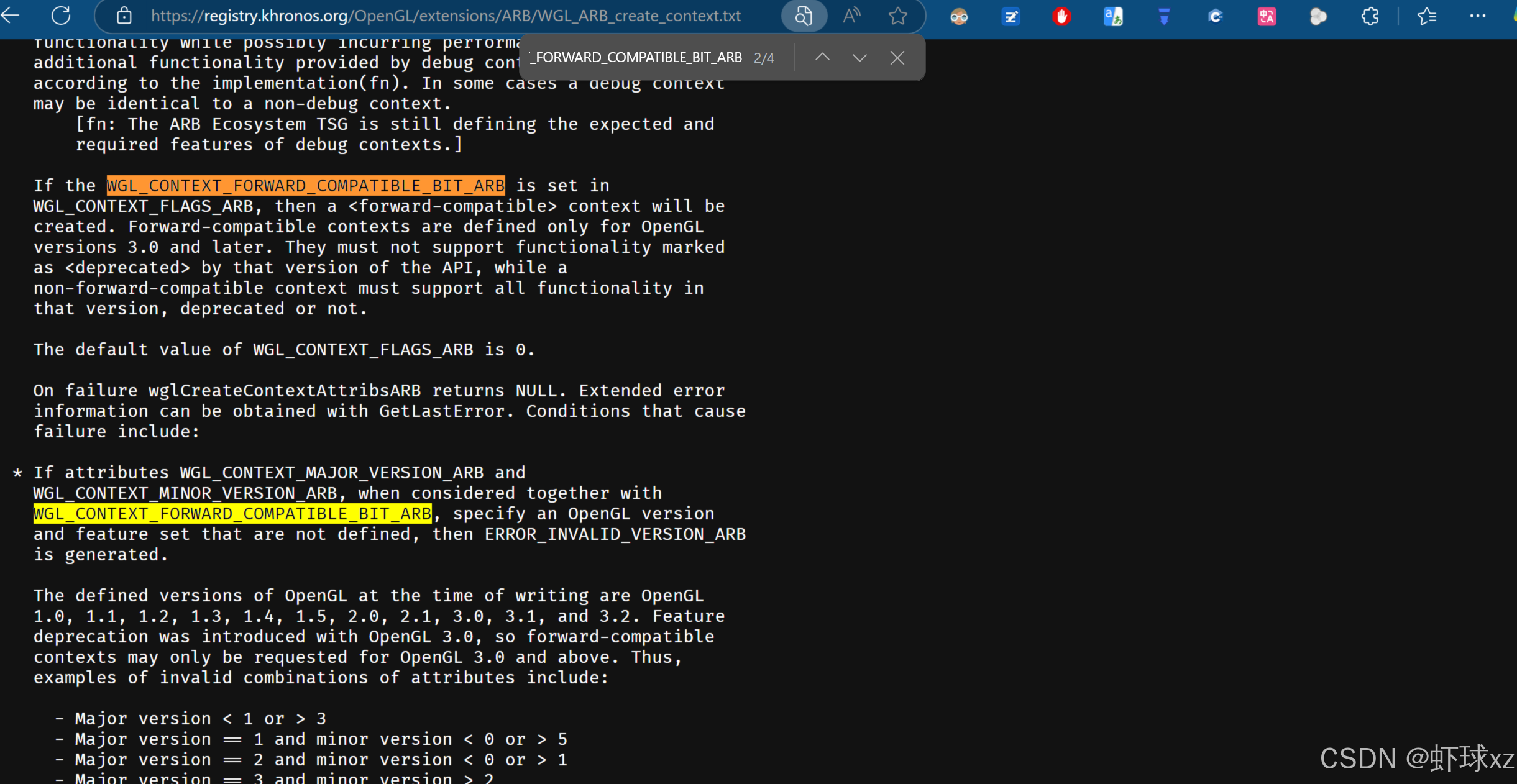Click the browser profile avatar
1517x784 pixels.
point(960,16)
